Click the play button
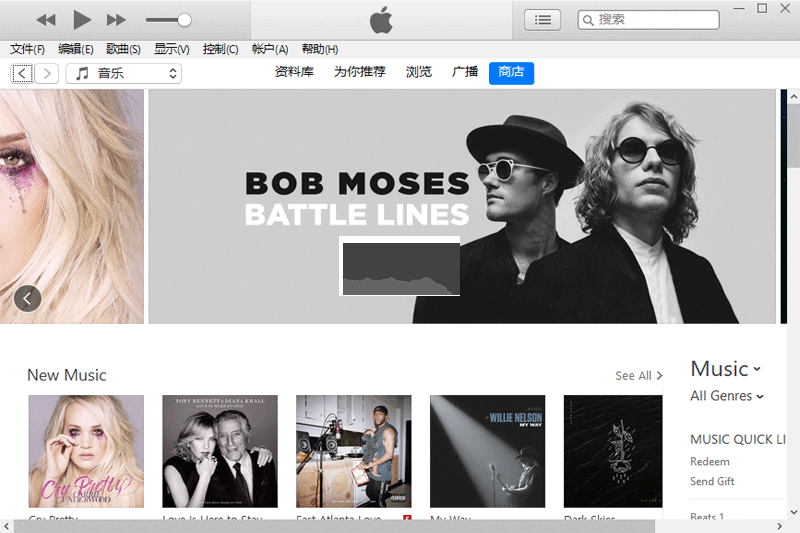The width and height of the screenshot is (800, 533). pyautogui.click(x=82, y=20)
